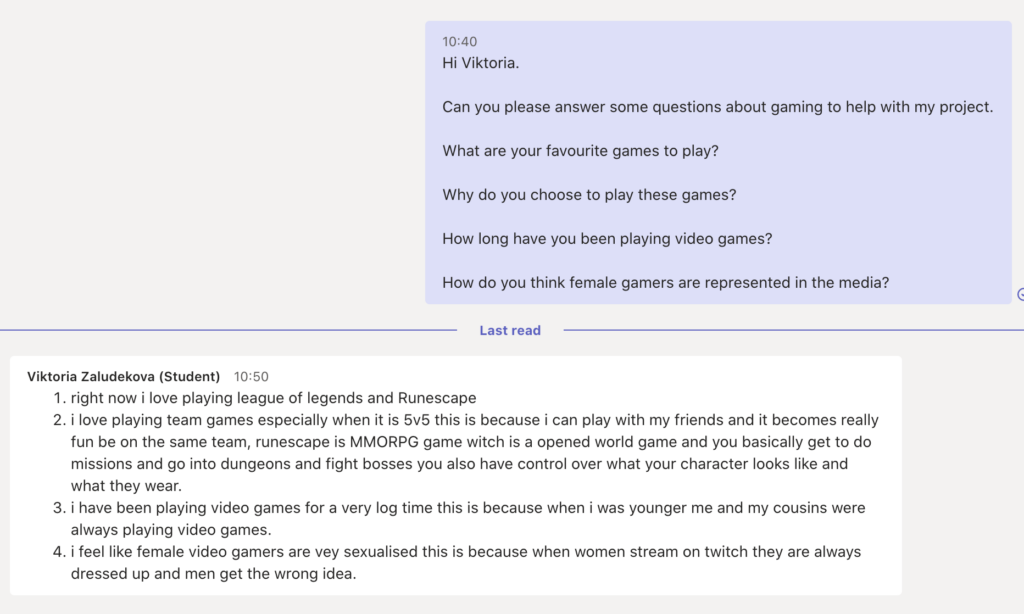Click question about female gamers in media
Image resolution: width=1024 pixels, height=614 pixels.
tap(665, 282)
